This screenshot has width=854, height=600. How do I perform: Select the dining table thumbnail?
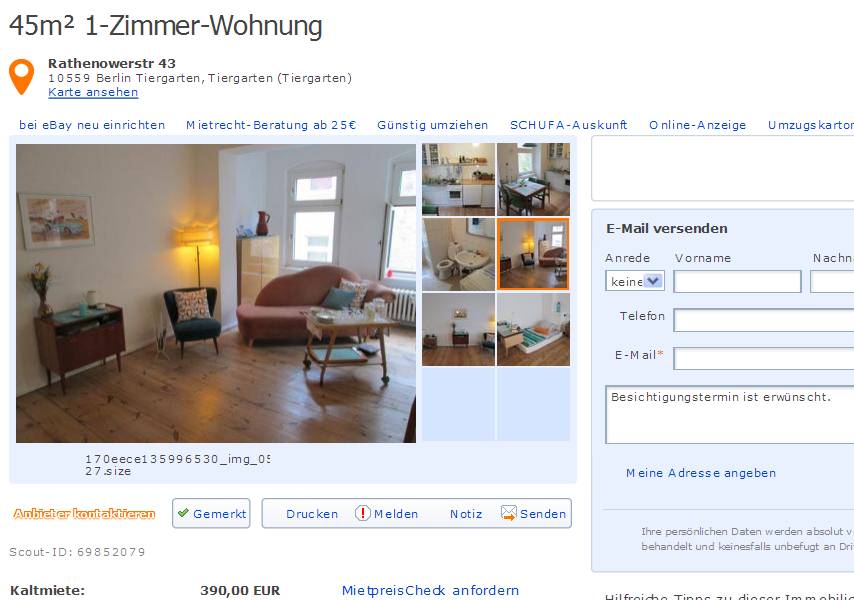(x=533, y=179)
